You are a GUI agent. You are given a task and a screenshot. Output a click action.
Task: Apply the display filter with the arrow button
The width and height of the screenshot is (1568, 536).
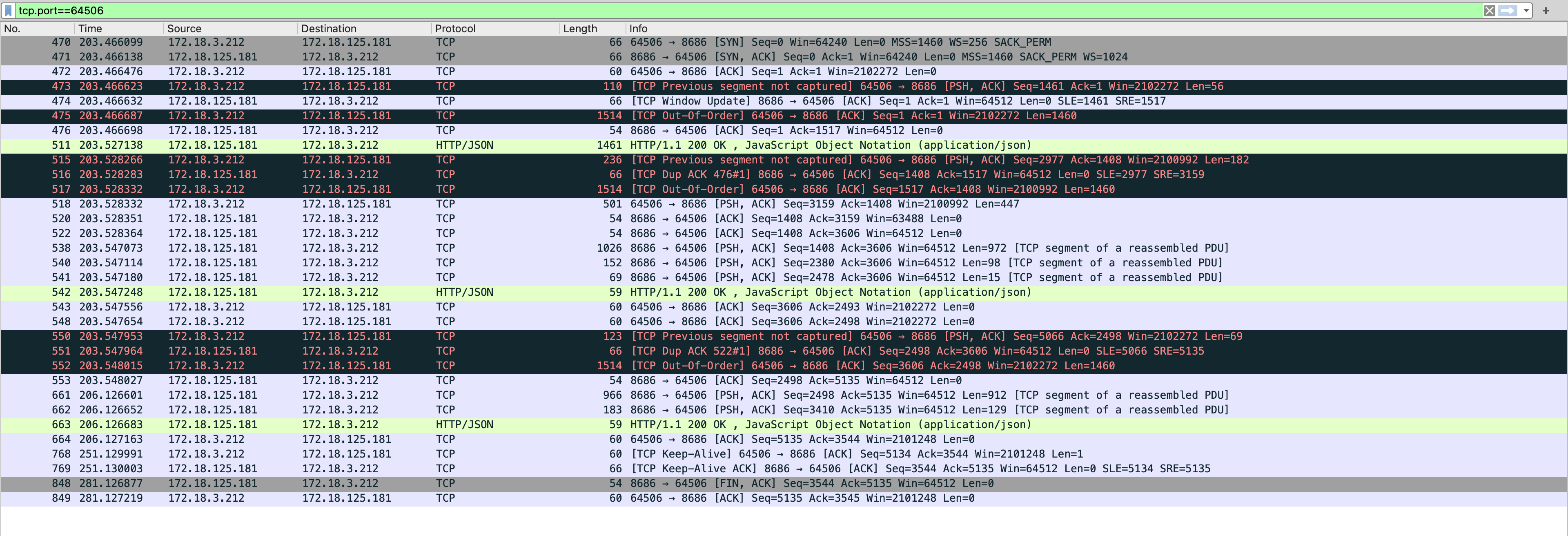tap(1507, 10)
